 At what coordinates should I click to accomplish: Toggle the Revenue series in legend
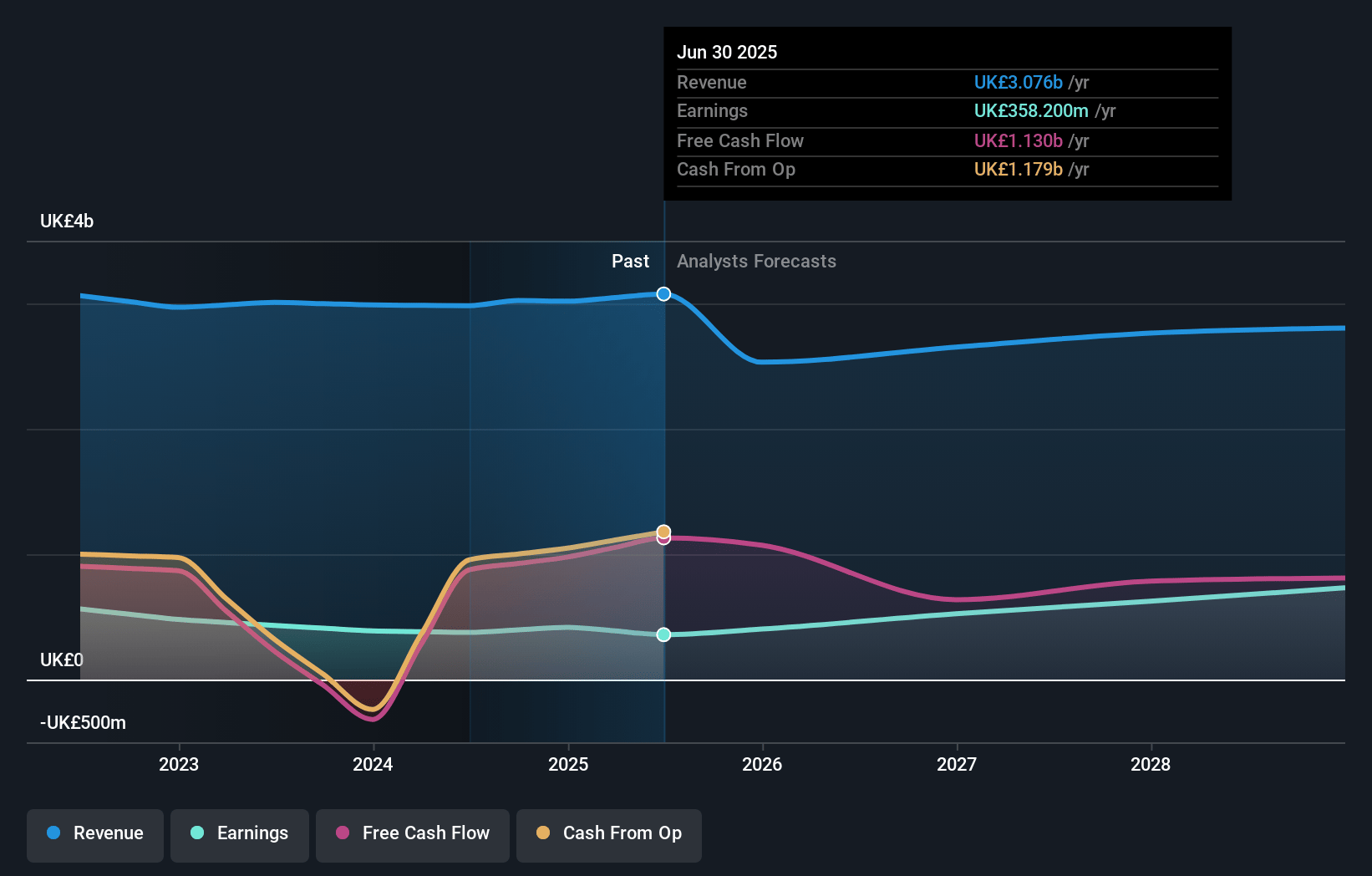click(95, 834)
